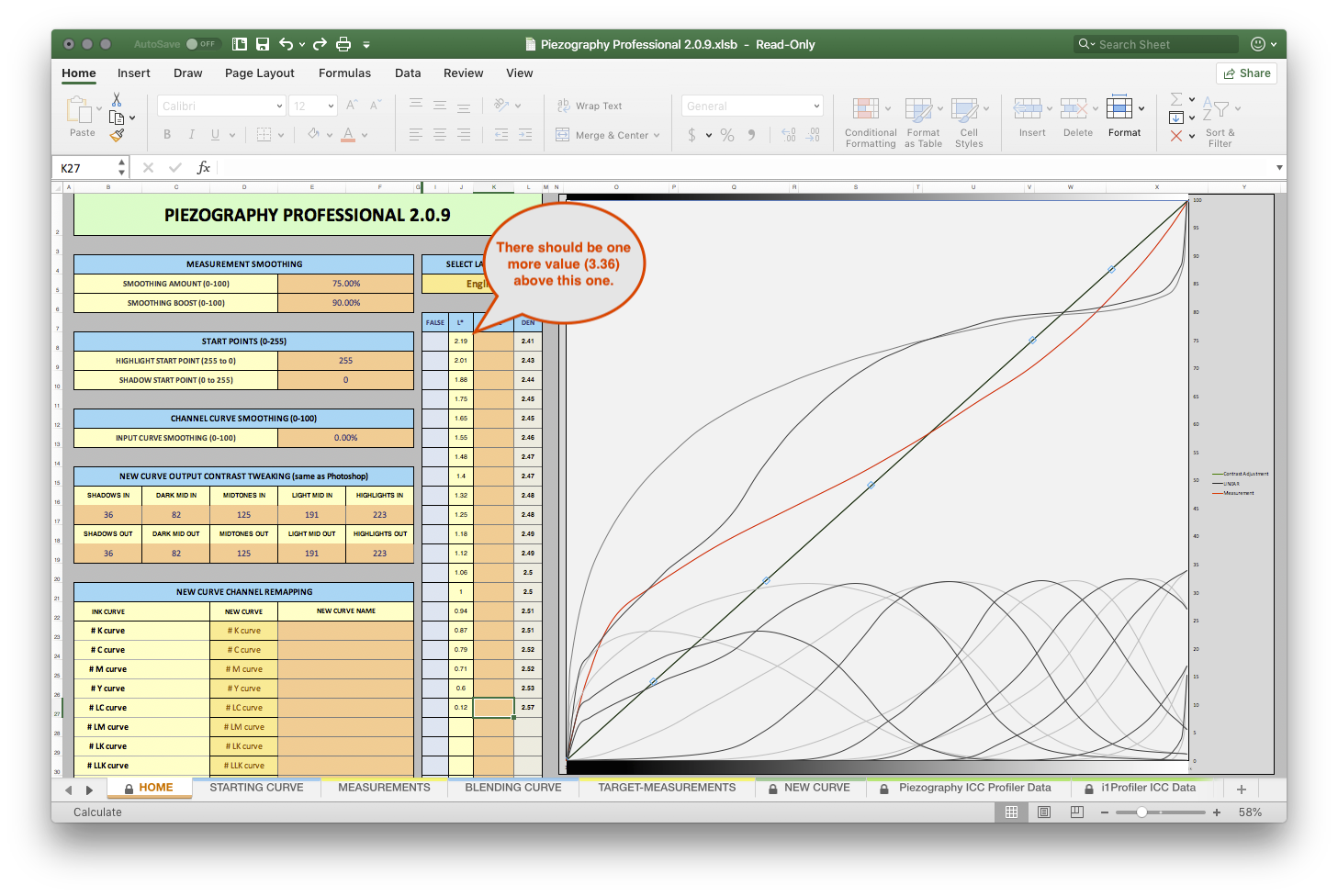
Task: Toggle Bold formatting button
Action: pyautogui.click(x=167, y=135)
